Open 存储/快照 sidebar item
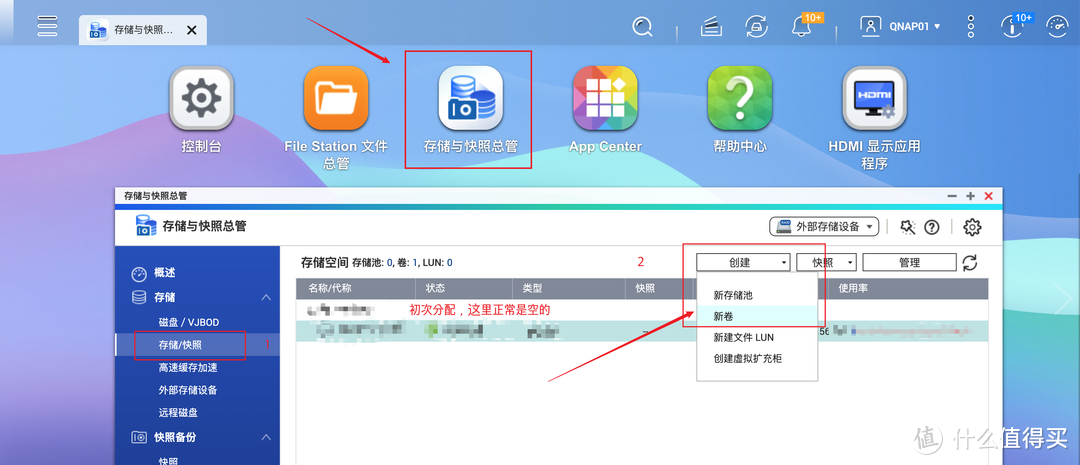Image resolution: width=1080 pixels, height=465 pixels. [x=180, y=344]
